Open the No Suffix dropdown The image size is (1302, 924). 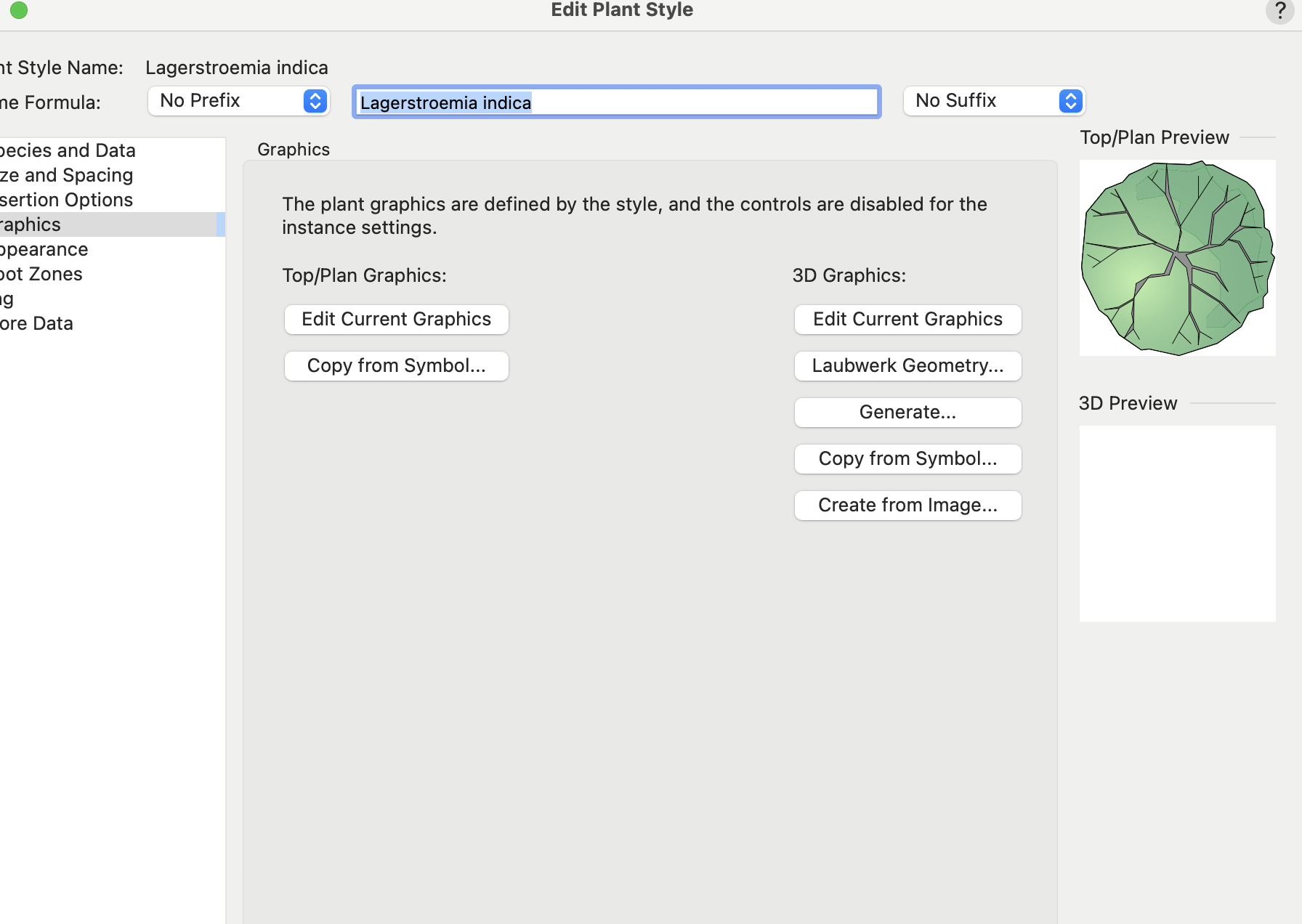[993, 101]
